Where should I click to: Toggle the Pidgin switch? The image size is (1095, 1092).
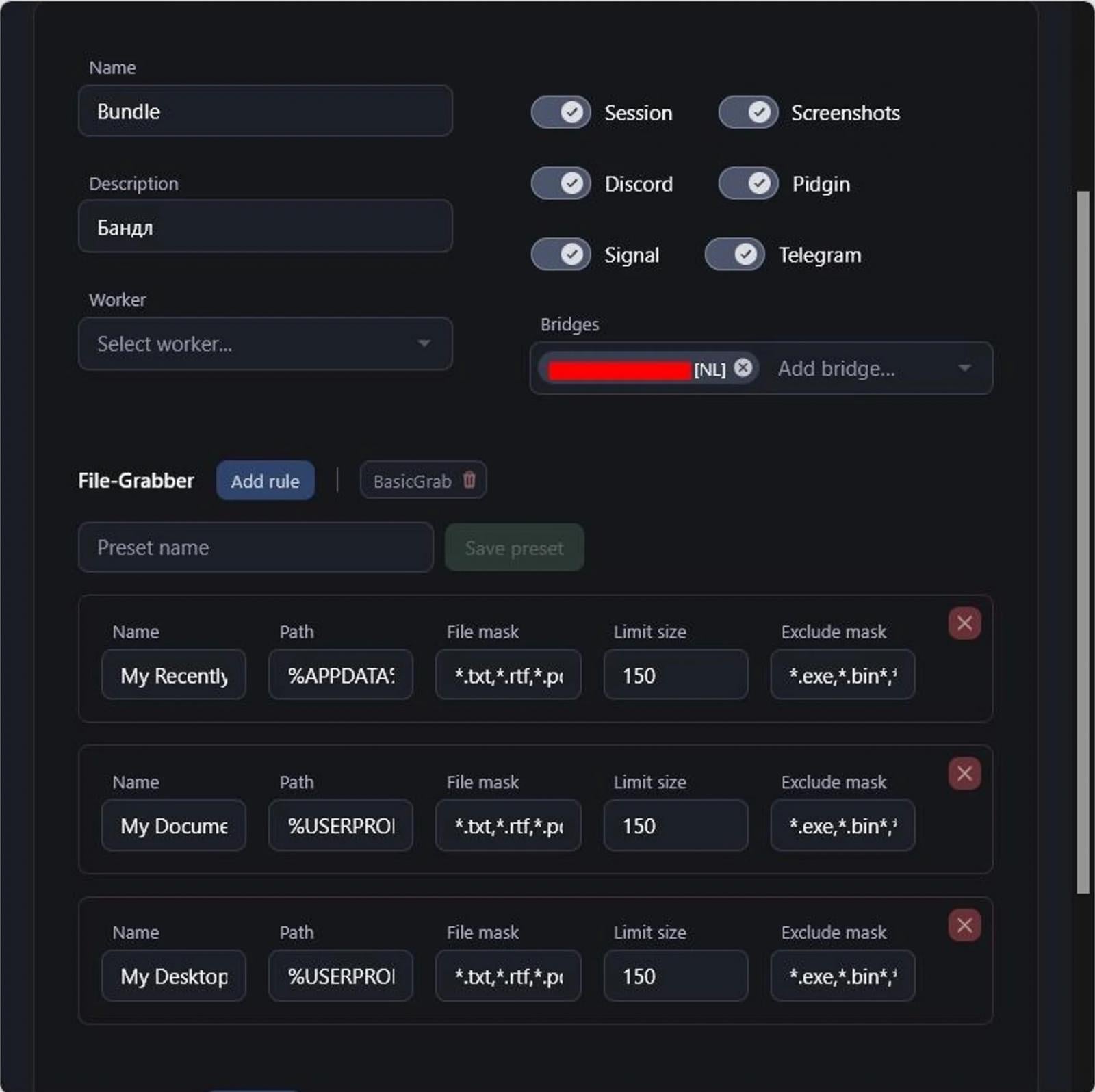748,183
